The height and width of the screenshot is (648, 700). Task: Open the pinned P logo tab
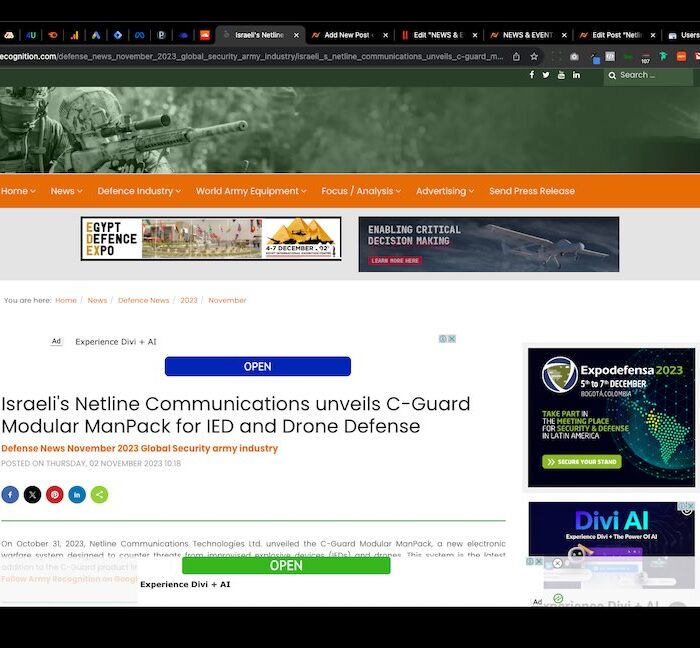pyautogui.click(x=162, y=35)
